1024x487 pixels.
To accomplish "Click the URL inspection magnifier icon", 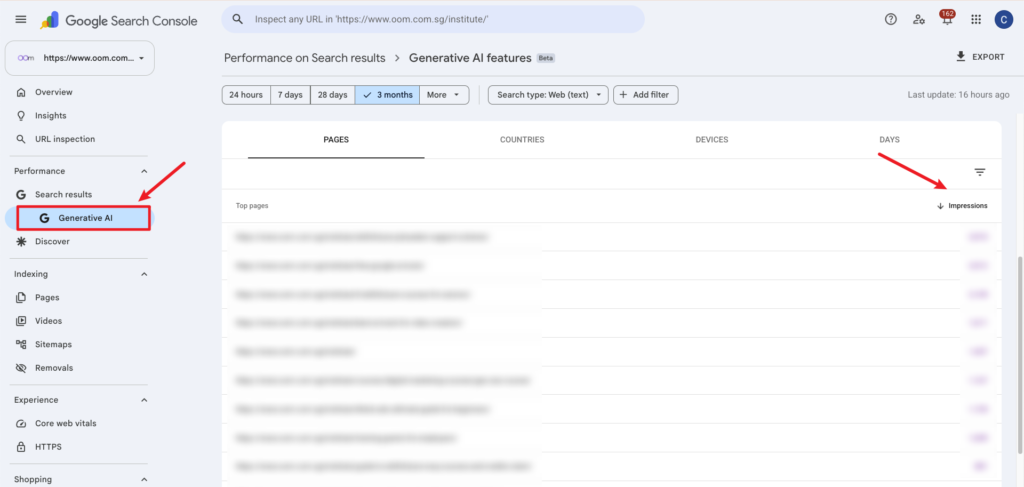I will point(22,139).
